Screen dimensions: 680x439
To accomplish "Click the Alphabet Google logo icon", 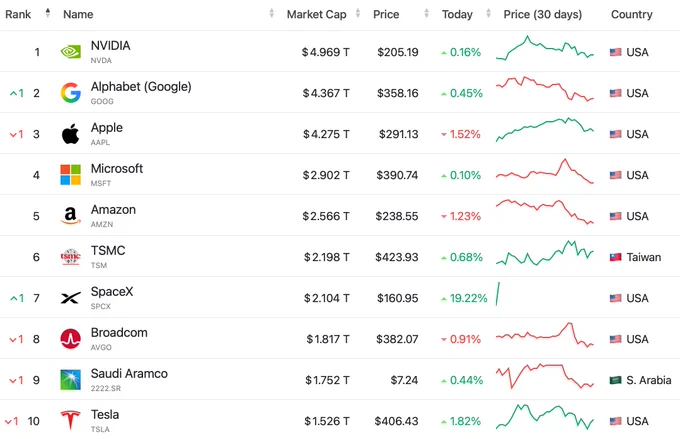I will (x=70, y=93).
